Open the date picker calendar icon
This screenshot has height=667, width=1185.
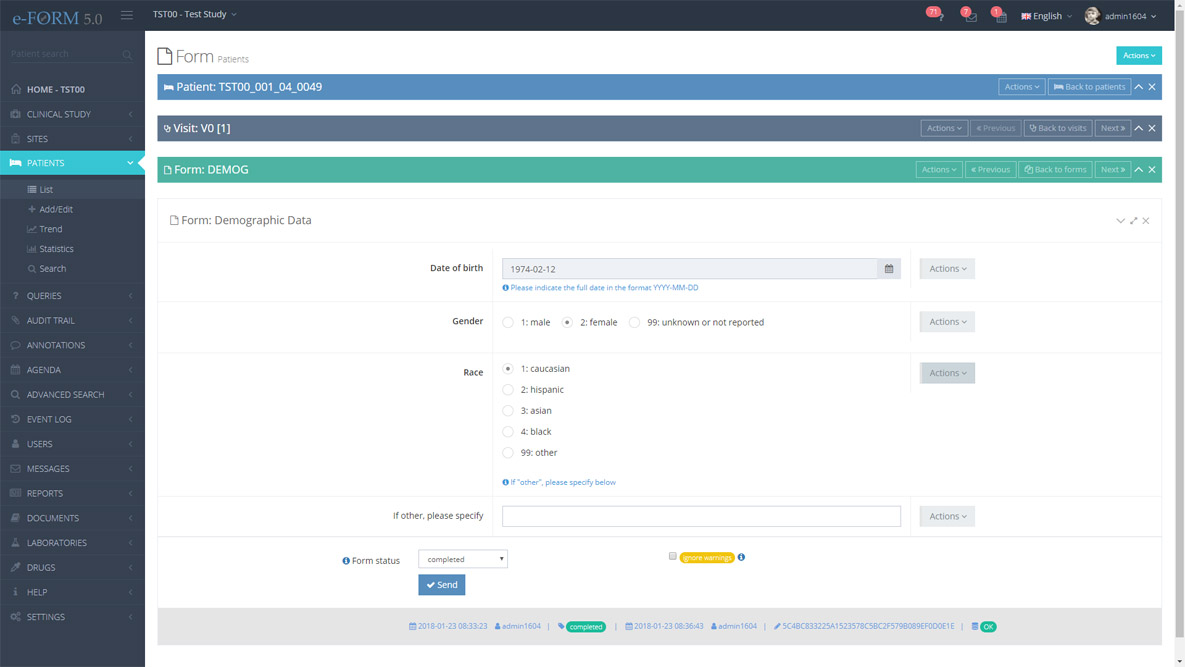889,269
